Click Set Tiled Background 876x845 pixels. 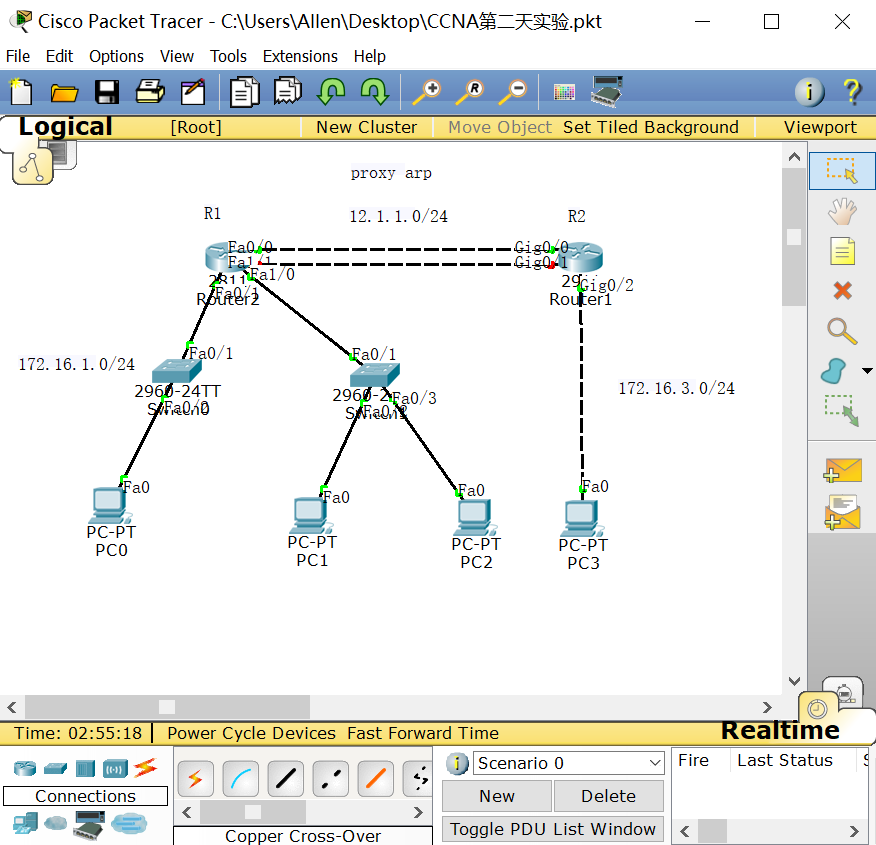[x=650, y=127]
